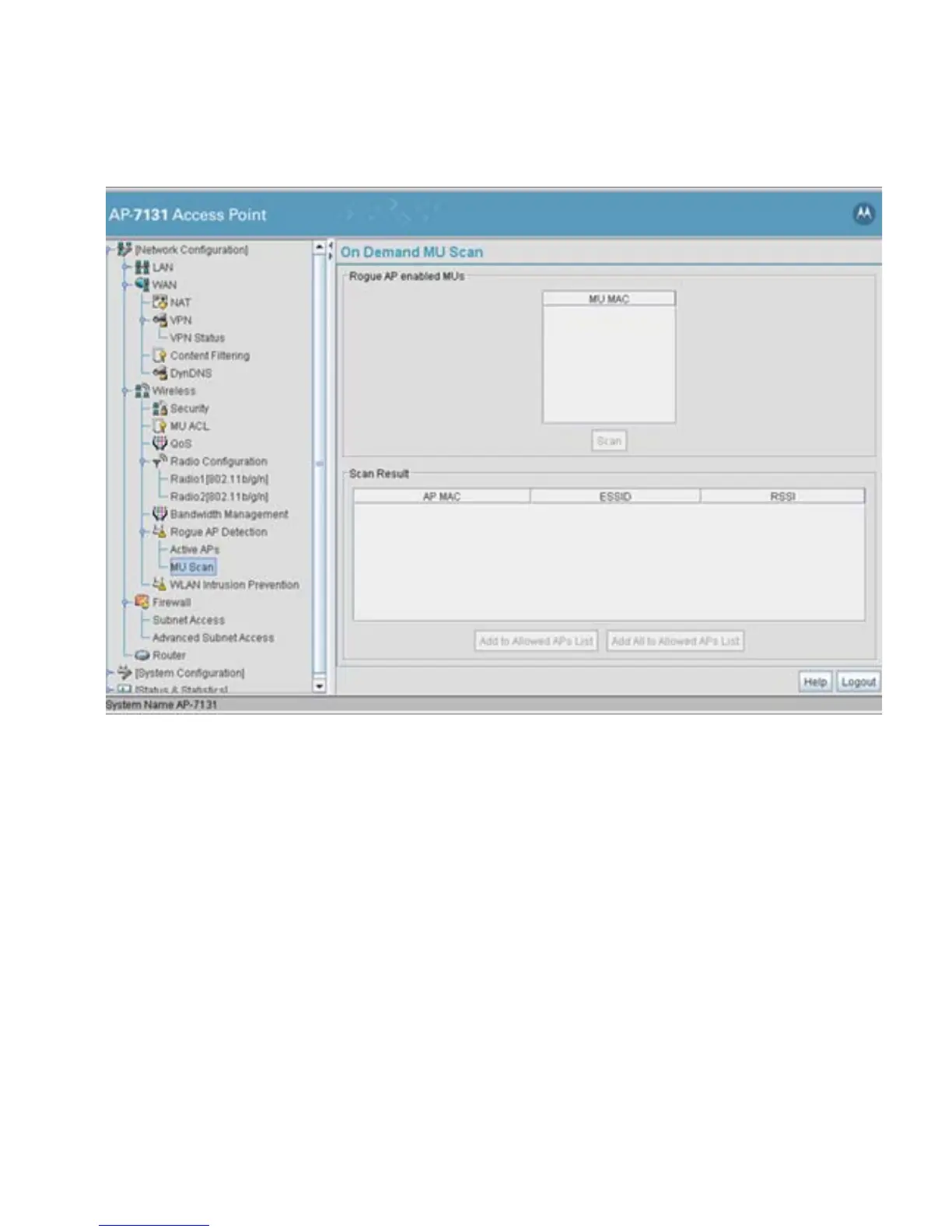Click the tree scrollbar down arrow

pos(320,686)
